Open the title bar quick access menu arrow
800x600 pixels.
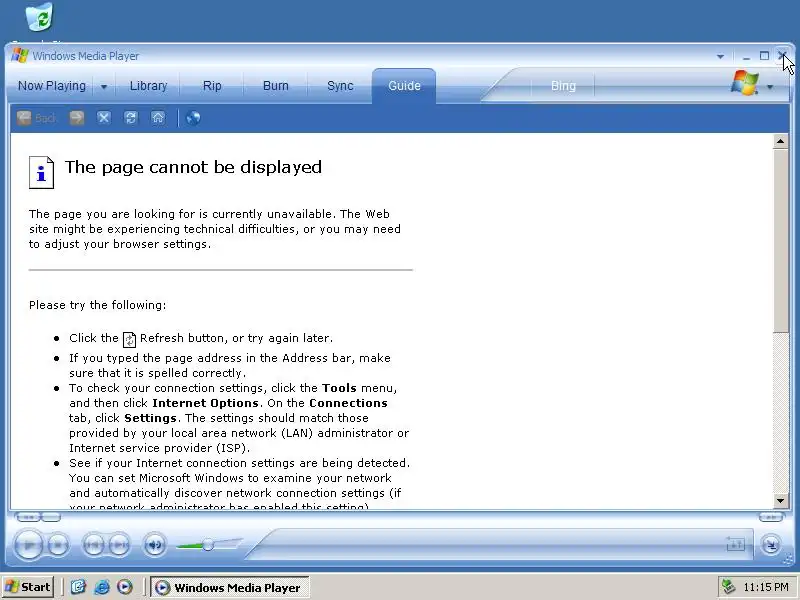pyautogui.click(x=720, y=56)
